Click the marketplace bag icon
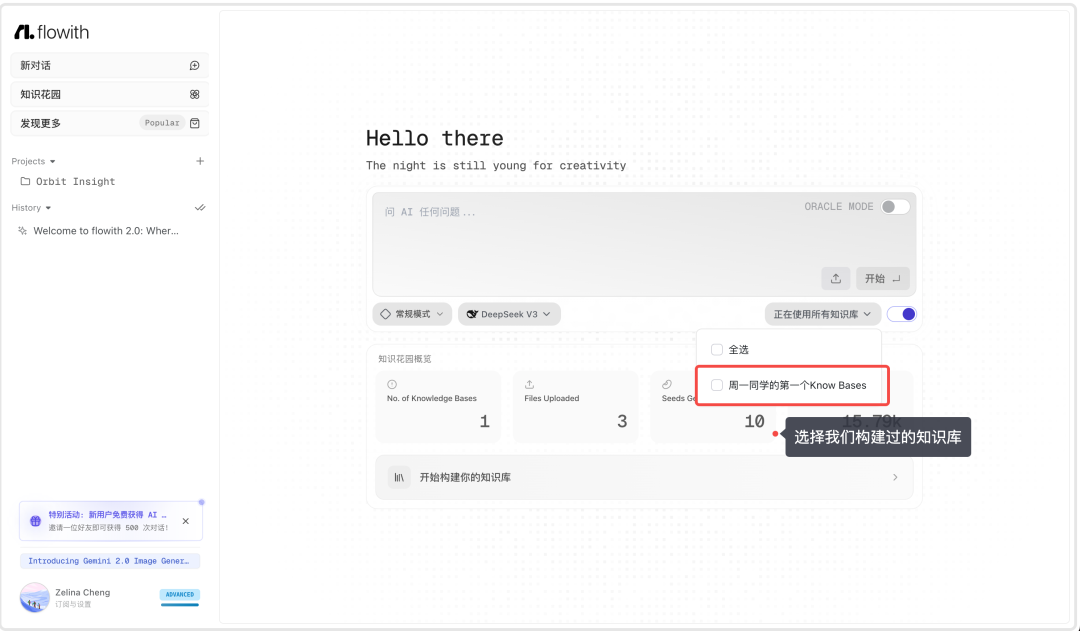The image size is (1080, 631). coord(195,123)
